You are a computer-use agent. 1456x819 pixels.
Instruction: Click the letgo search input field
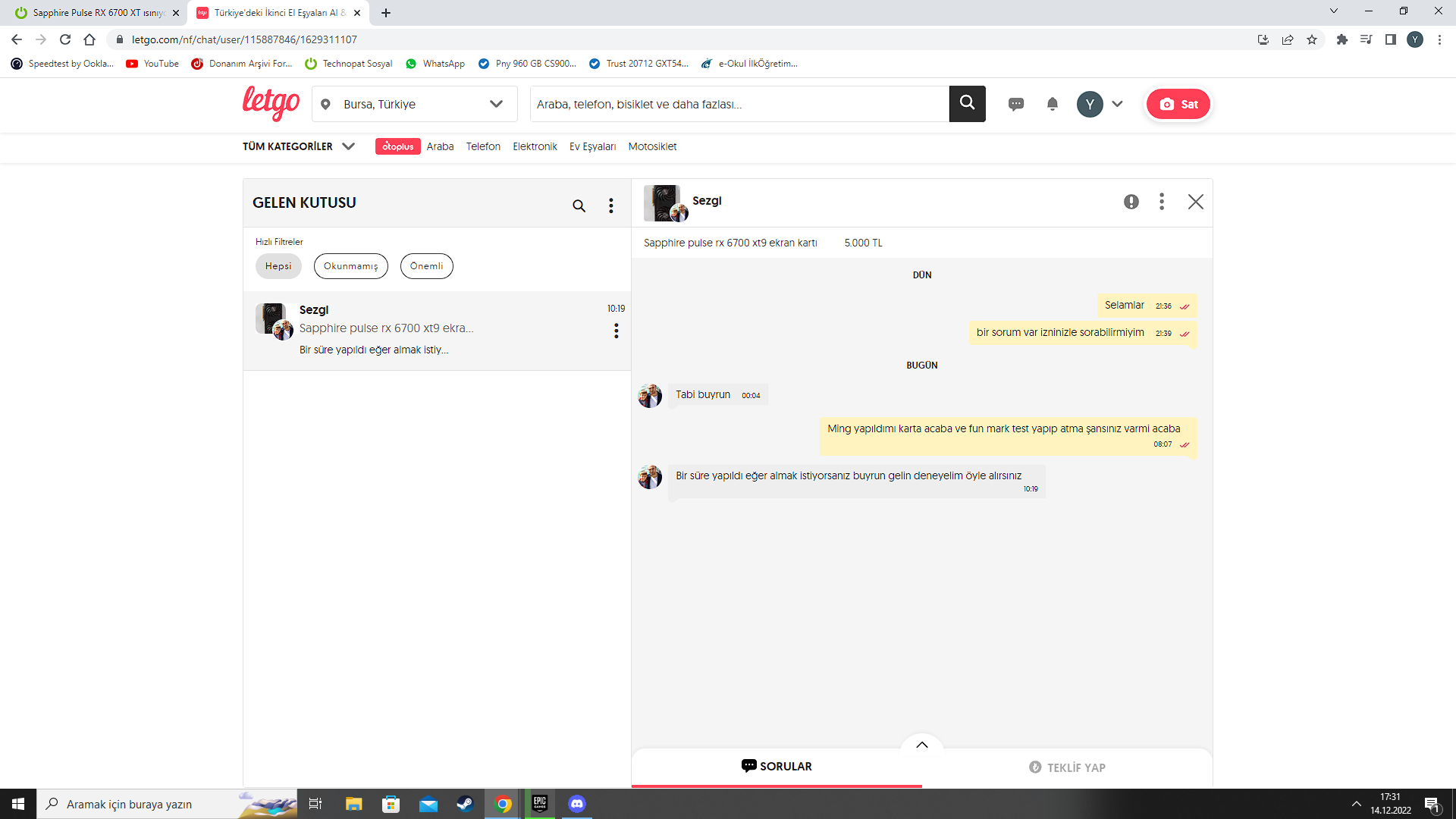tap(739, 104)
